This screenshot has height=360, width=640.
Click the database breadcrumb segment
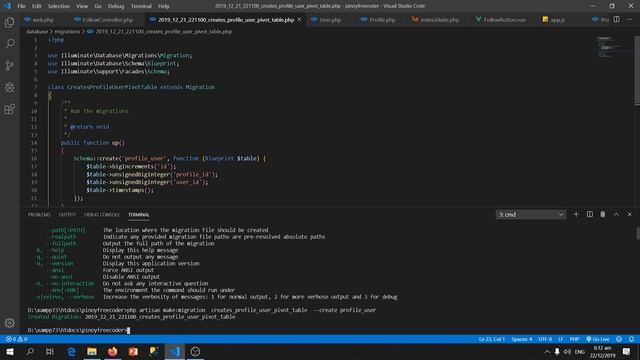point(37,31)
